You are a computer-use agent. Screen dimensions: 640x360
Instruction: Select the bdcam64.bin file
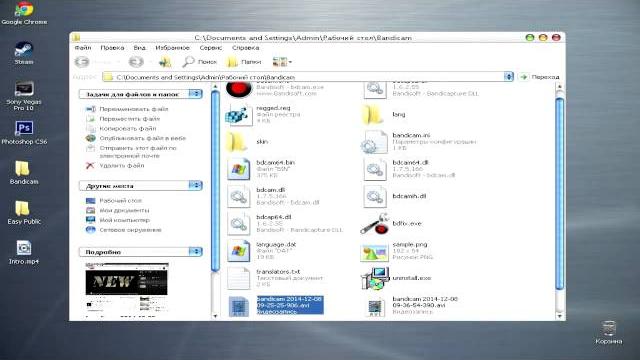tap(261, 169)
